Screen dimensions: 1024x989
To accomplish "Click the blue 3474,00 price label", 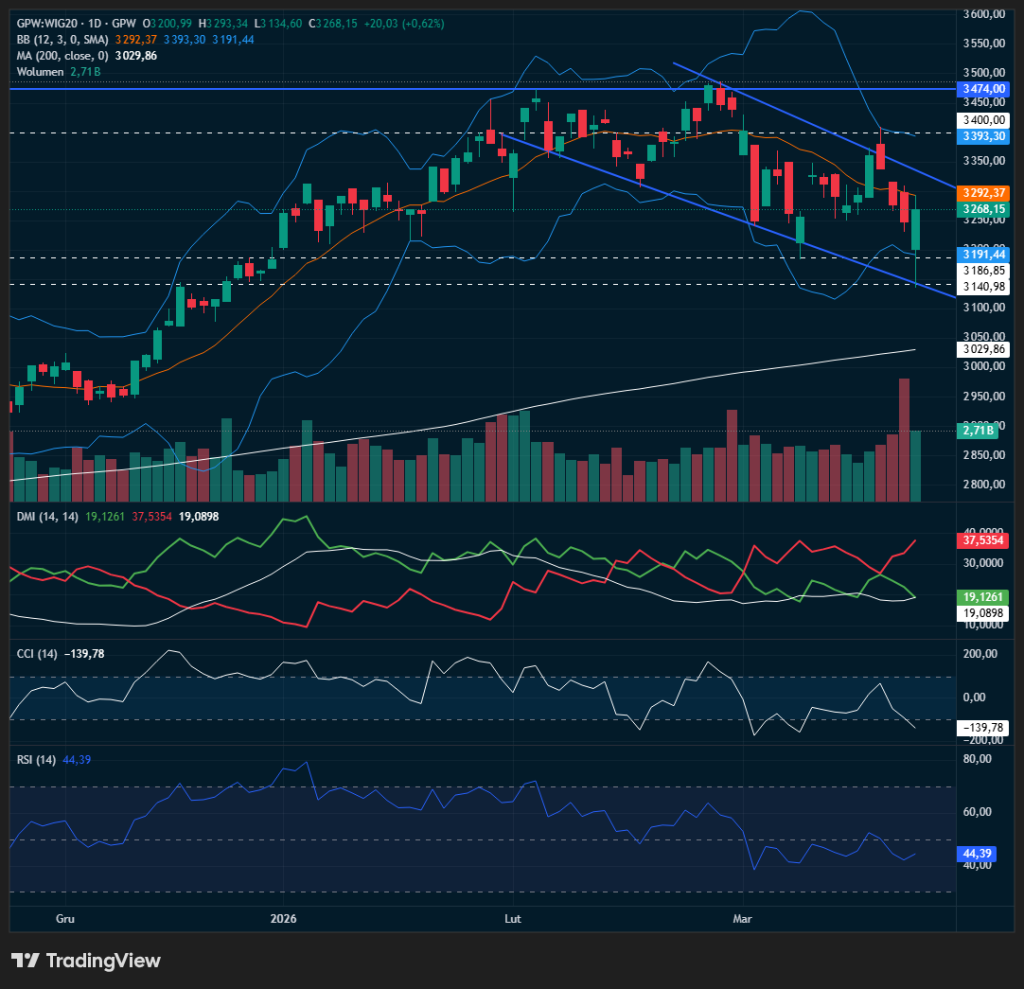I will [x=982, y=89].
